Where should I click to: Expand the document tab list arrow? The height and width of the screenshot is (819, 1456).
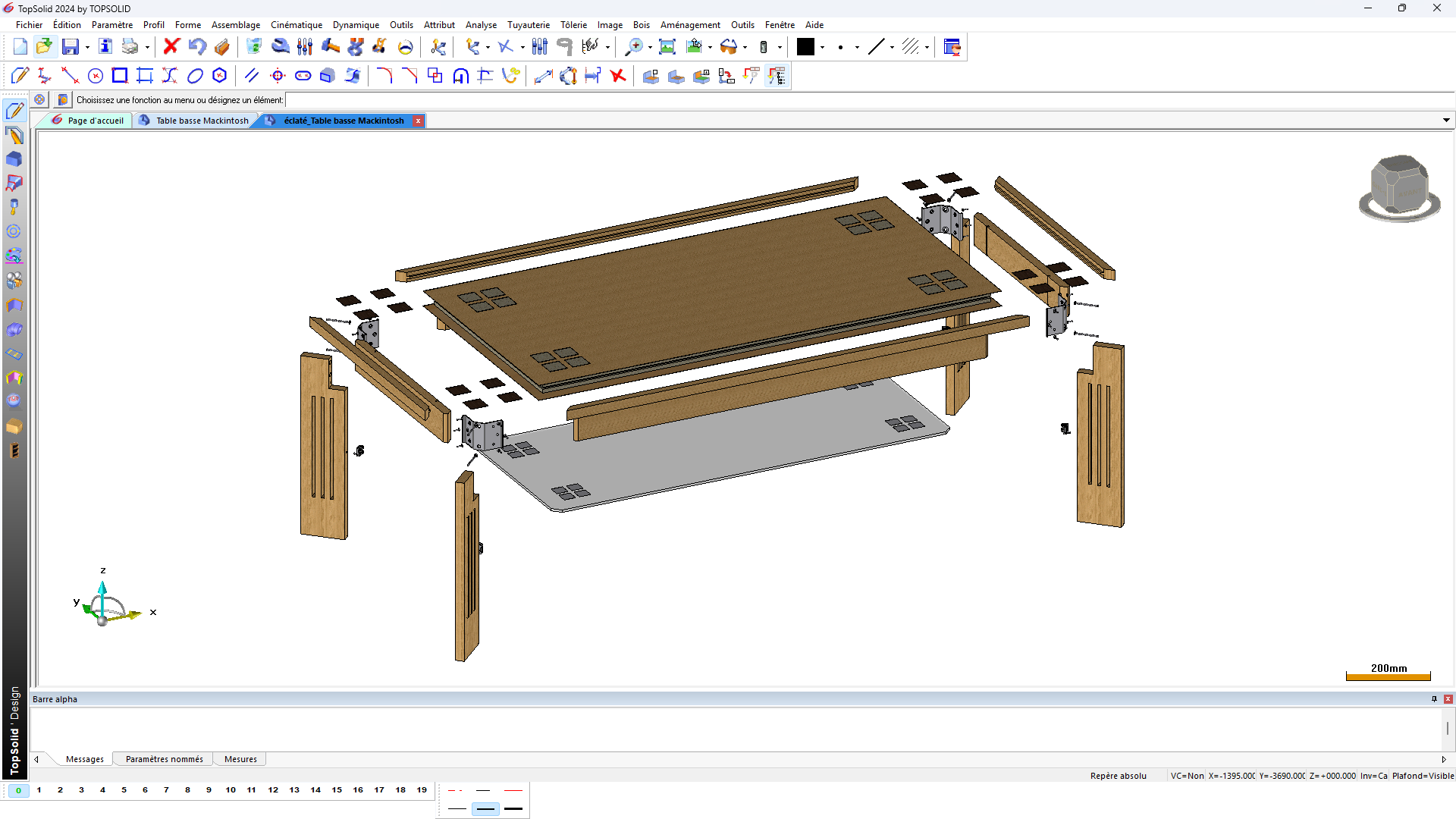click(x=1446, y=121)
